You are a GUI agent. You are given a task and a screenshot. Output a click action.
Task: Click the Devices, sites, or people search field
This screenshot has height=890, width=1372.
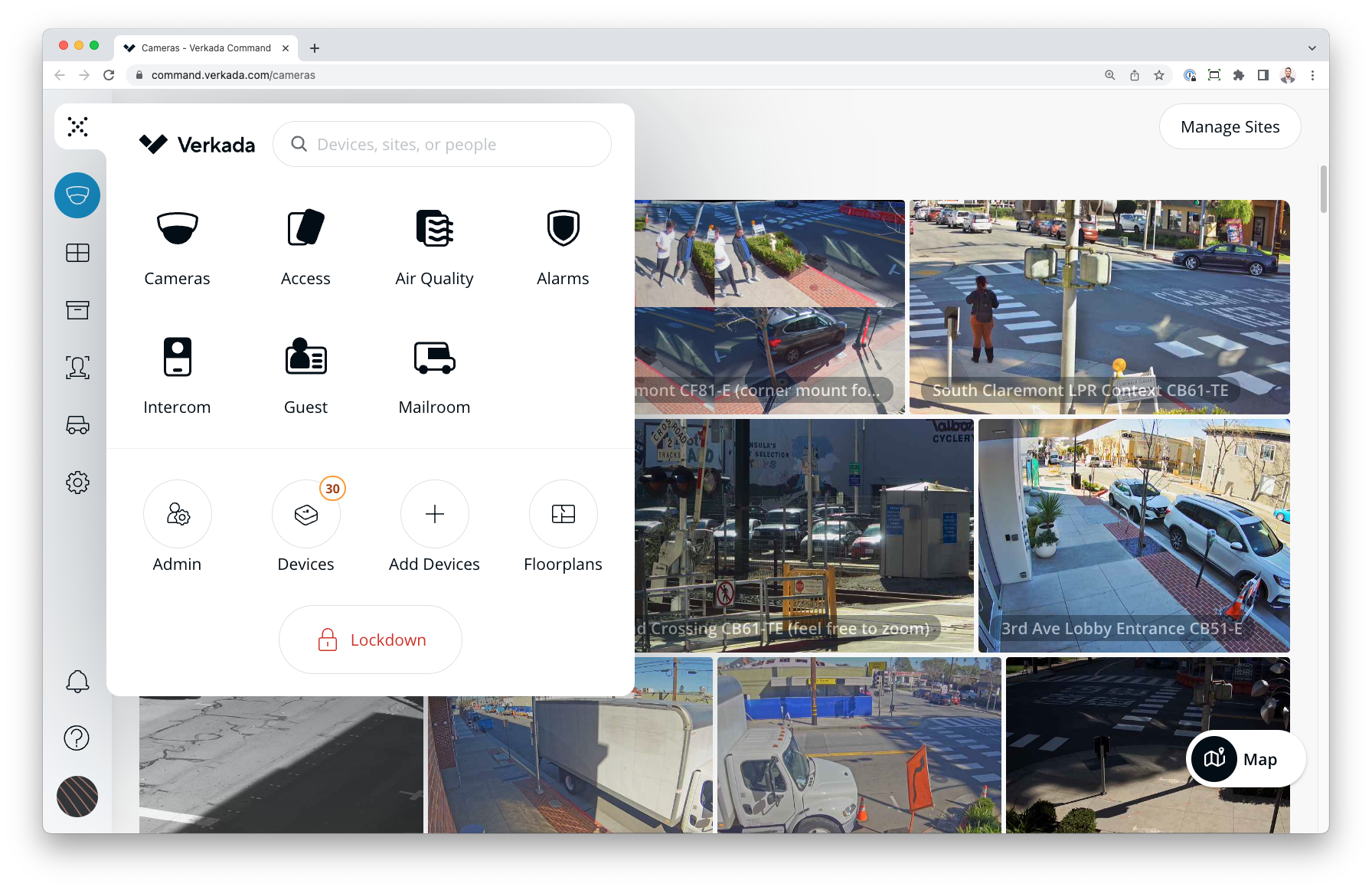point(443,144)
